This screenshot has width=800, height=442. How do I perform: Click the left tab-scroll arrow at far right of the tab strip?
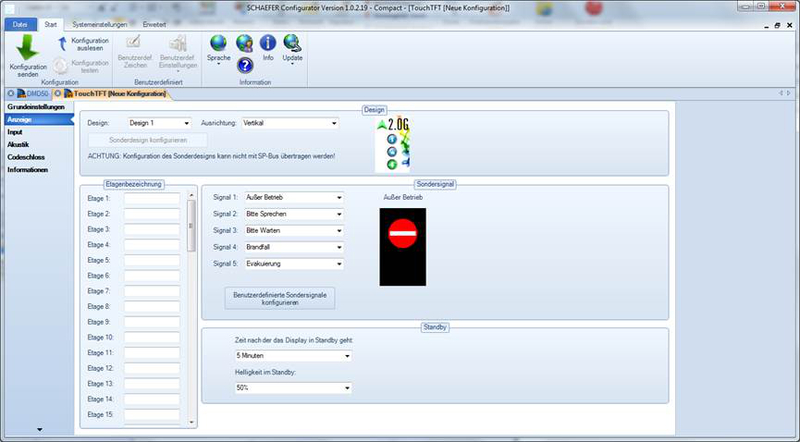(781, 93)
